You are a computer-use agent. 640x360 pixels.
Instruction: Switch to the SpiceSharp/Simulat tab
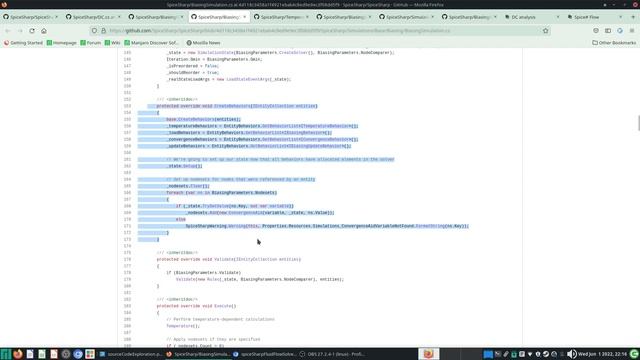point(407,17)
